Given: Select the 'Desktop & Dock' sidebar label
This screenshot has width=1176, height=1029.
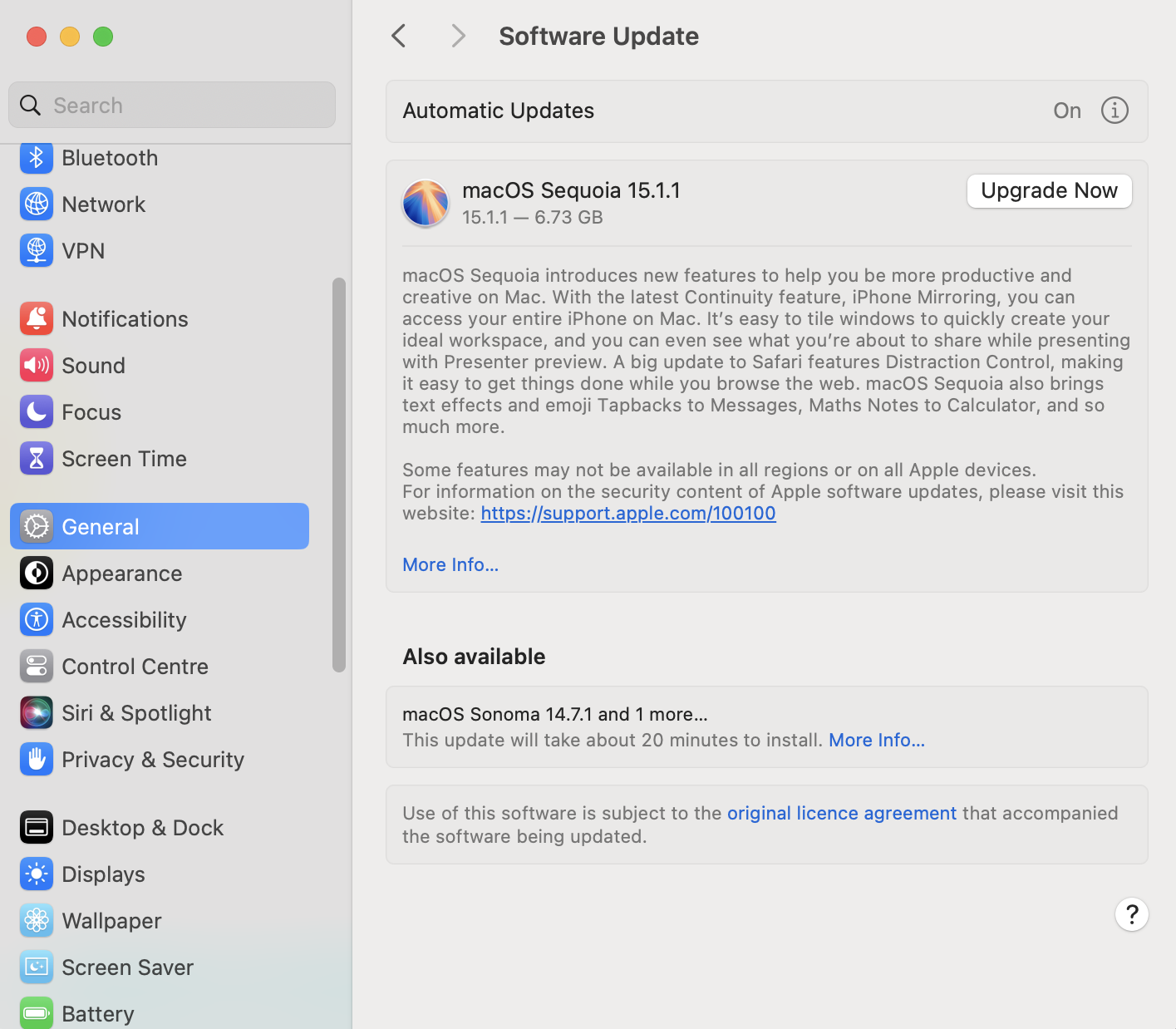Looking at the screenshot, I should (x=142, y=828).
